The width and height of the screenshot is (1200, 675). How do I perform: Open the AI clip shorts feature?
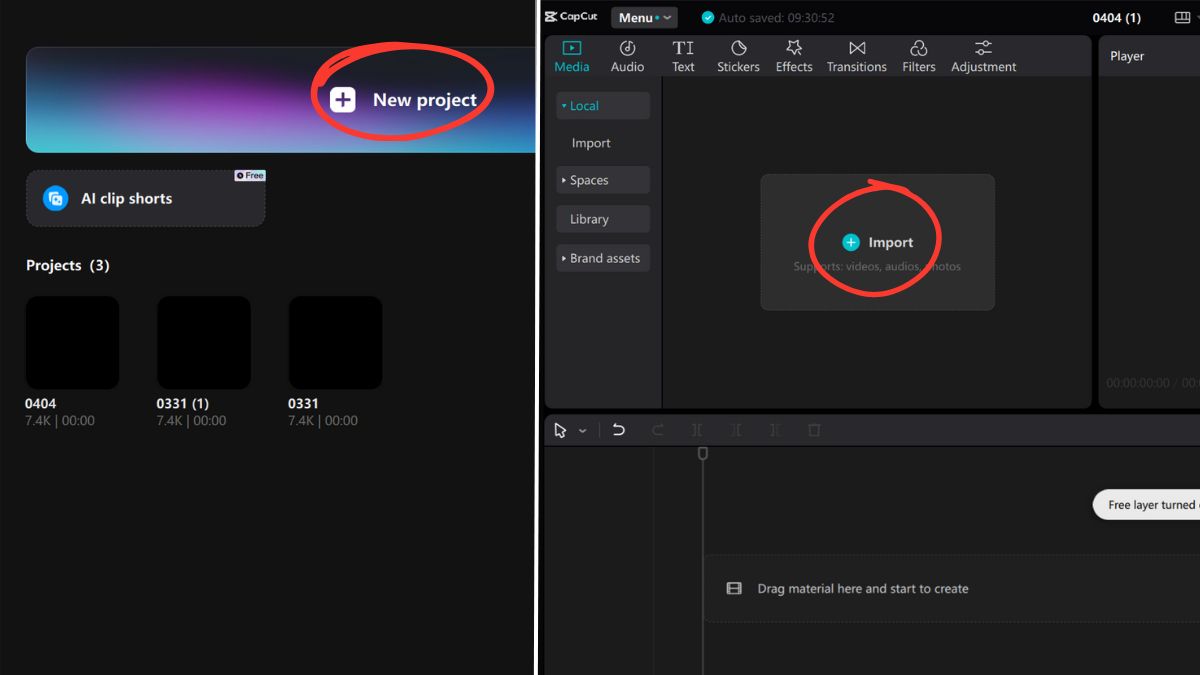(145, 198)
